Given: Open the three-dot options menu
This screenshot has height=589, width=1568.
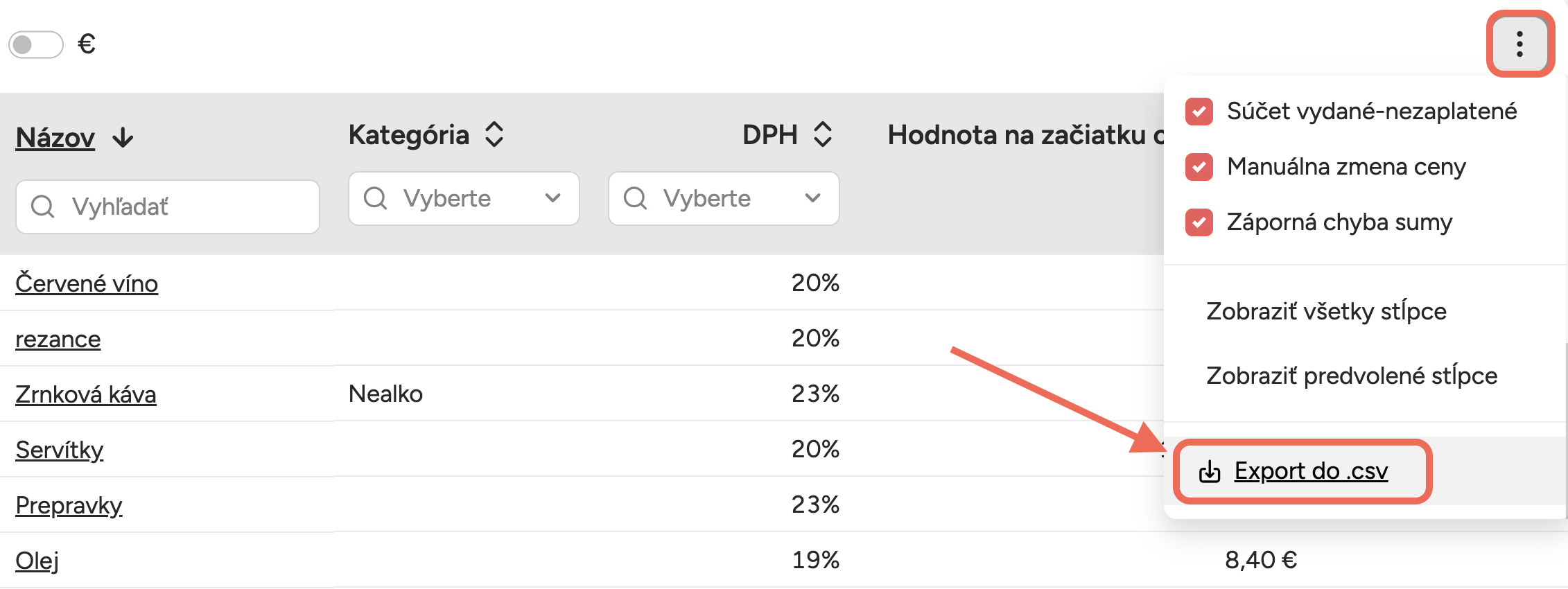Looking at the screenshot, I should click(1519, 44).
